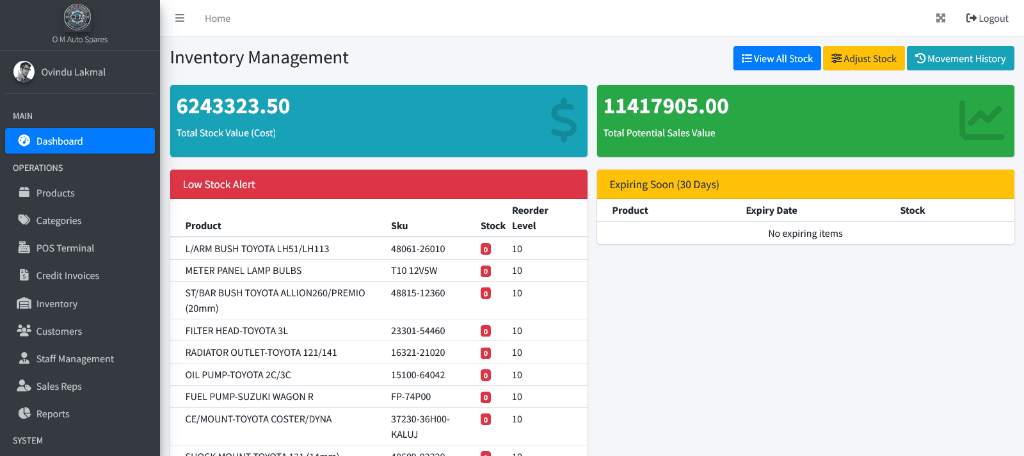The width and height of the screenshot is (1024, 456).
Task: Click the Products box icon
Action: click(24, 193)
